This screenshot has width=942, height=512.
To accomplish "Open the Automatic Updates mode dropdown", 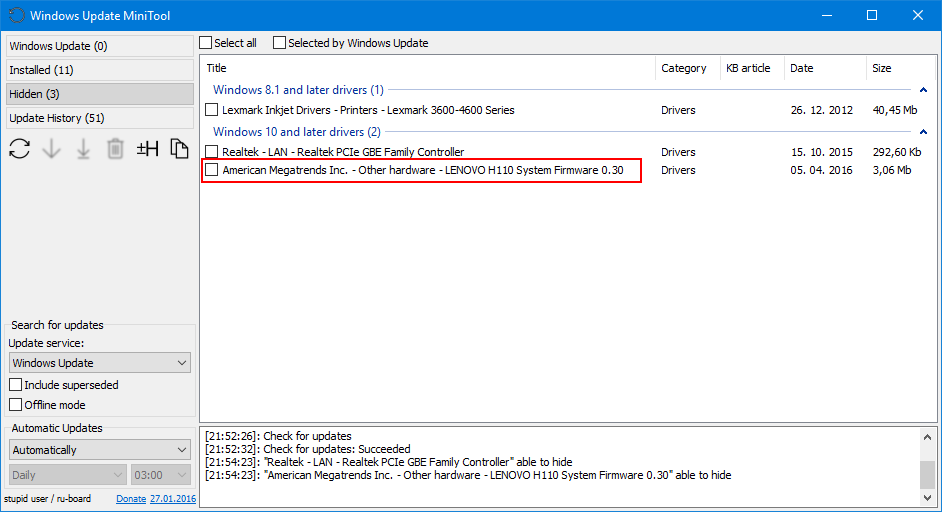I will coord(100,450).
